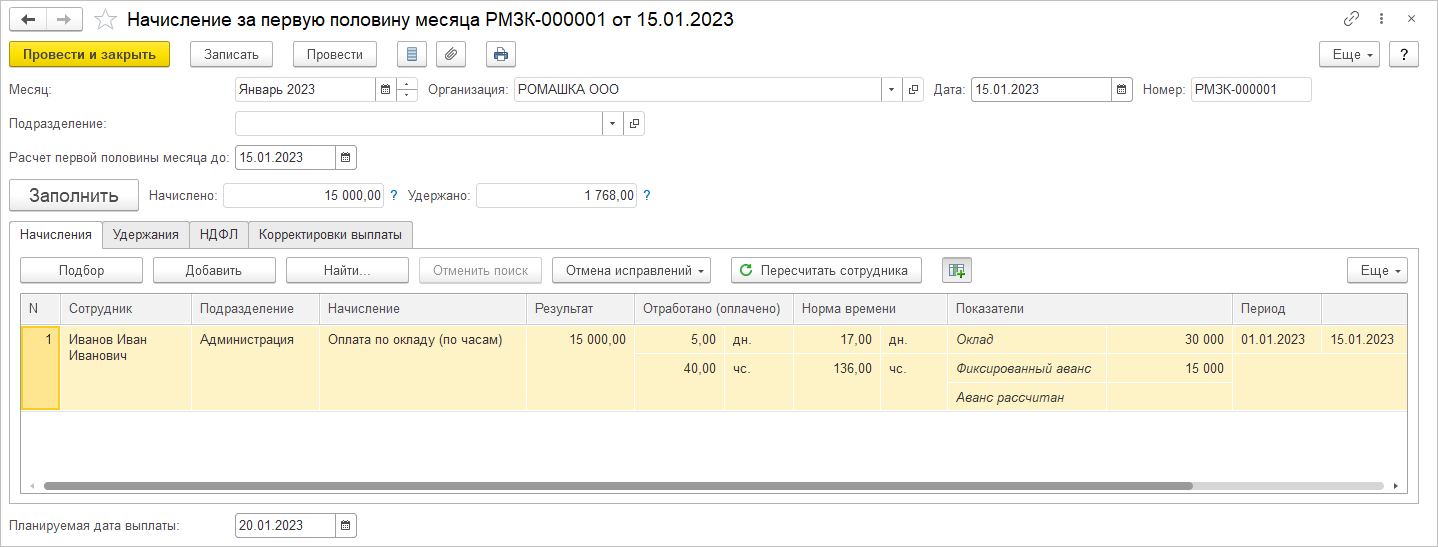Show the Удержано help question mark

coord(646,196)
